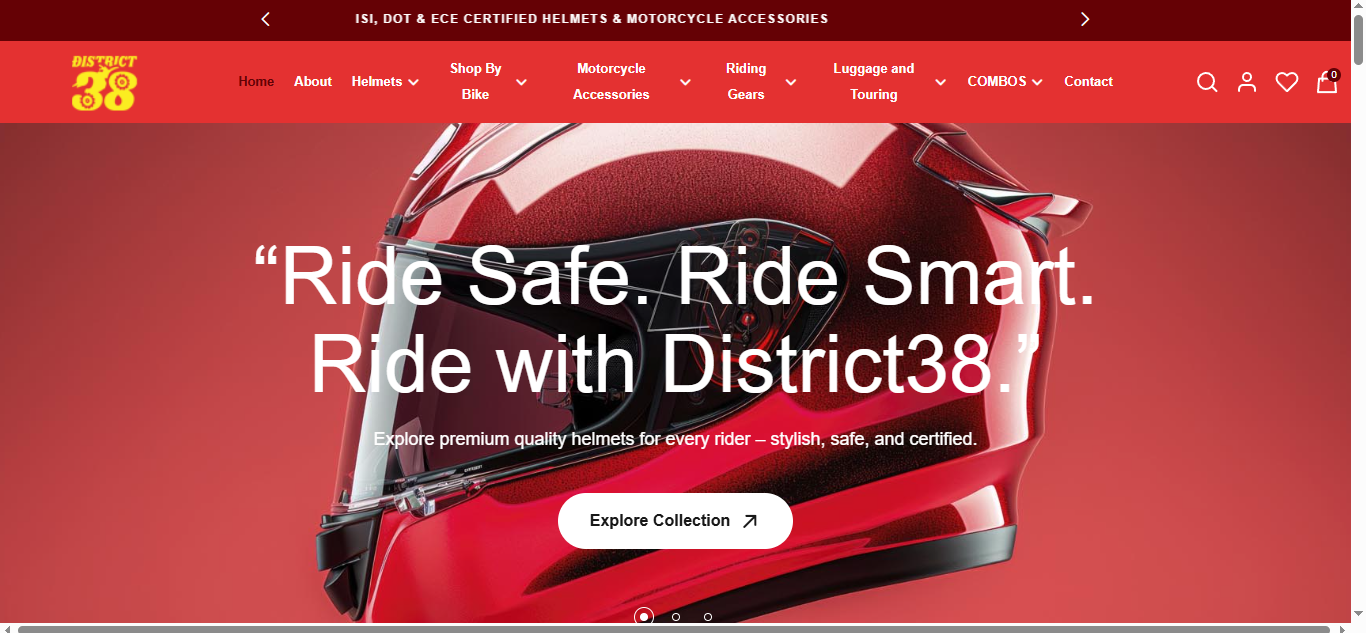Open the user account icon
The width and height of the screenshot is (1366, 633).
click(x=1247, y=82)
